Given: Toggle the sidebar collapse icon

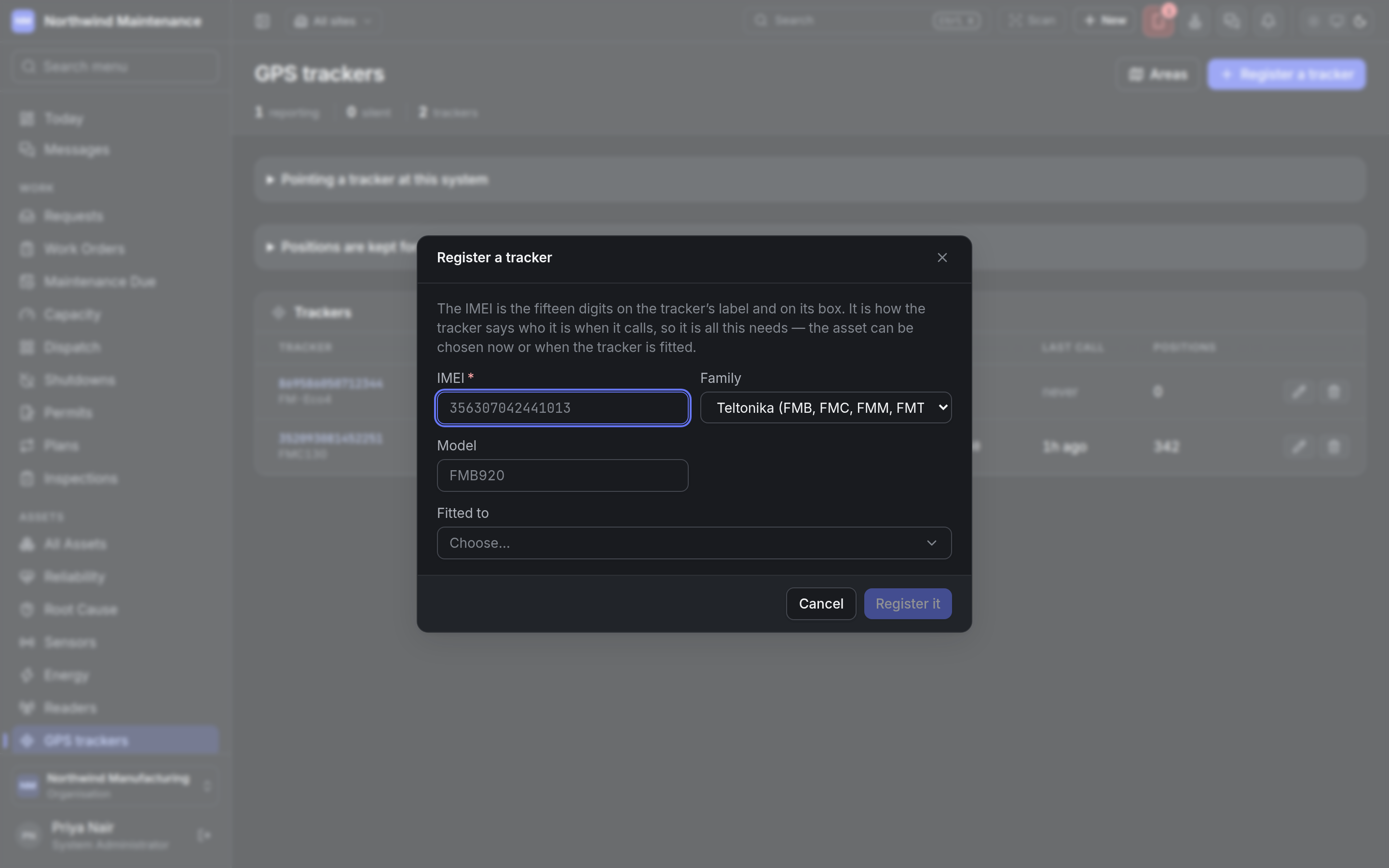Looking at the screenshot, I should click(x=262, y=21).
